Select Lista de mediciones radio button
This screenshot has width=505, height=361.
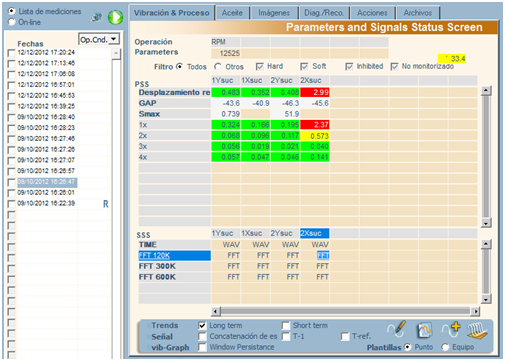tap(12, 11)
